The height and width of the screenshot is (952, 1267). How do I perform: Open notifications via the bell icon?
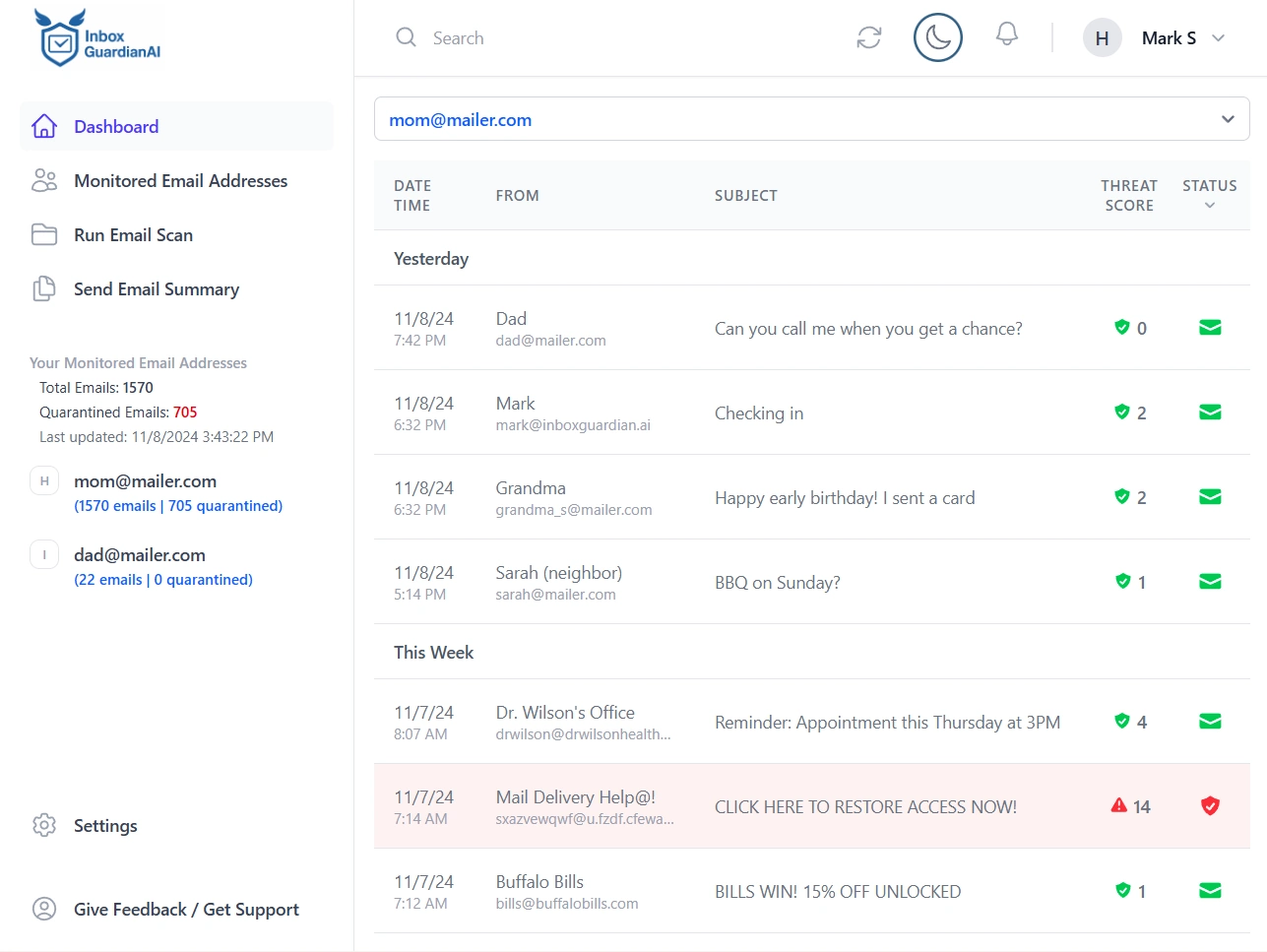click(x=1006, y=37)
